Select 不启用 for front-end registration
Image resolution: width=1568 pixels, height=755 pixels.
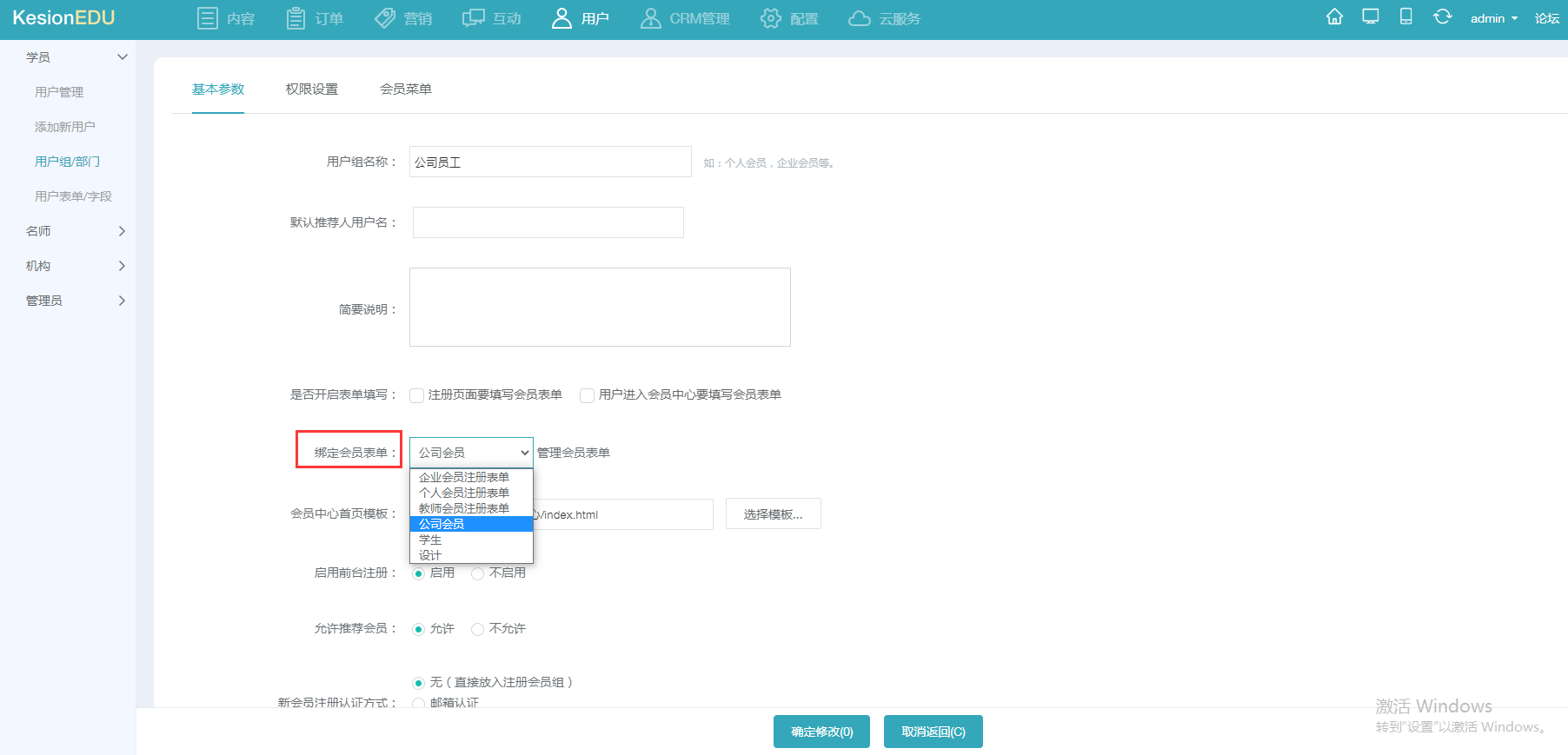click(477, 573)
